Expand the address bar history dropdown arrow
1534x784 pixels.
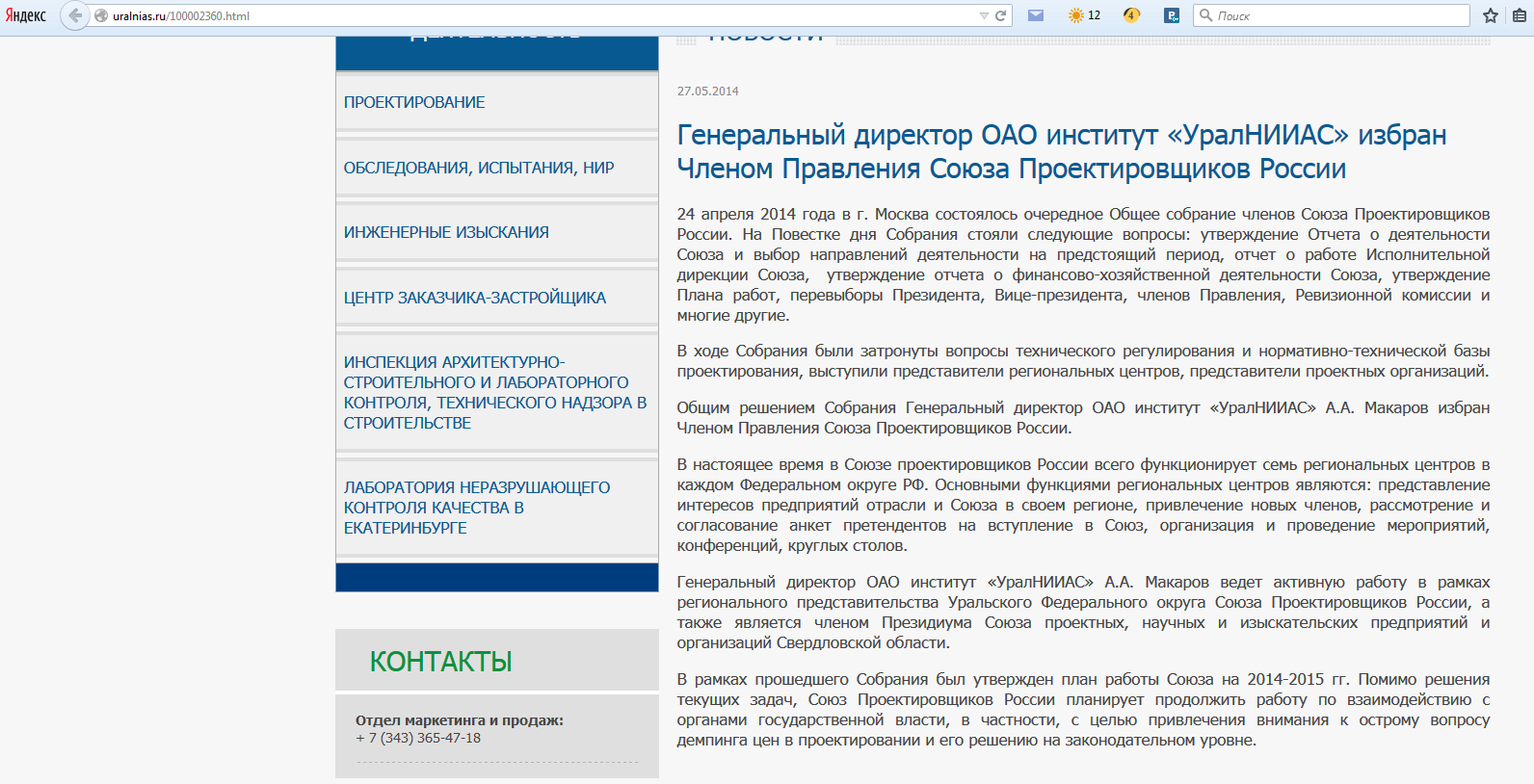point(984,15)
